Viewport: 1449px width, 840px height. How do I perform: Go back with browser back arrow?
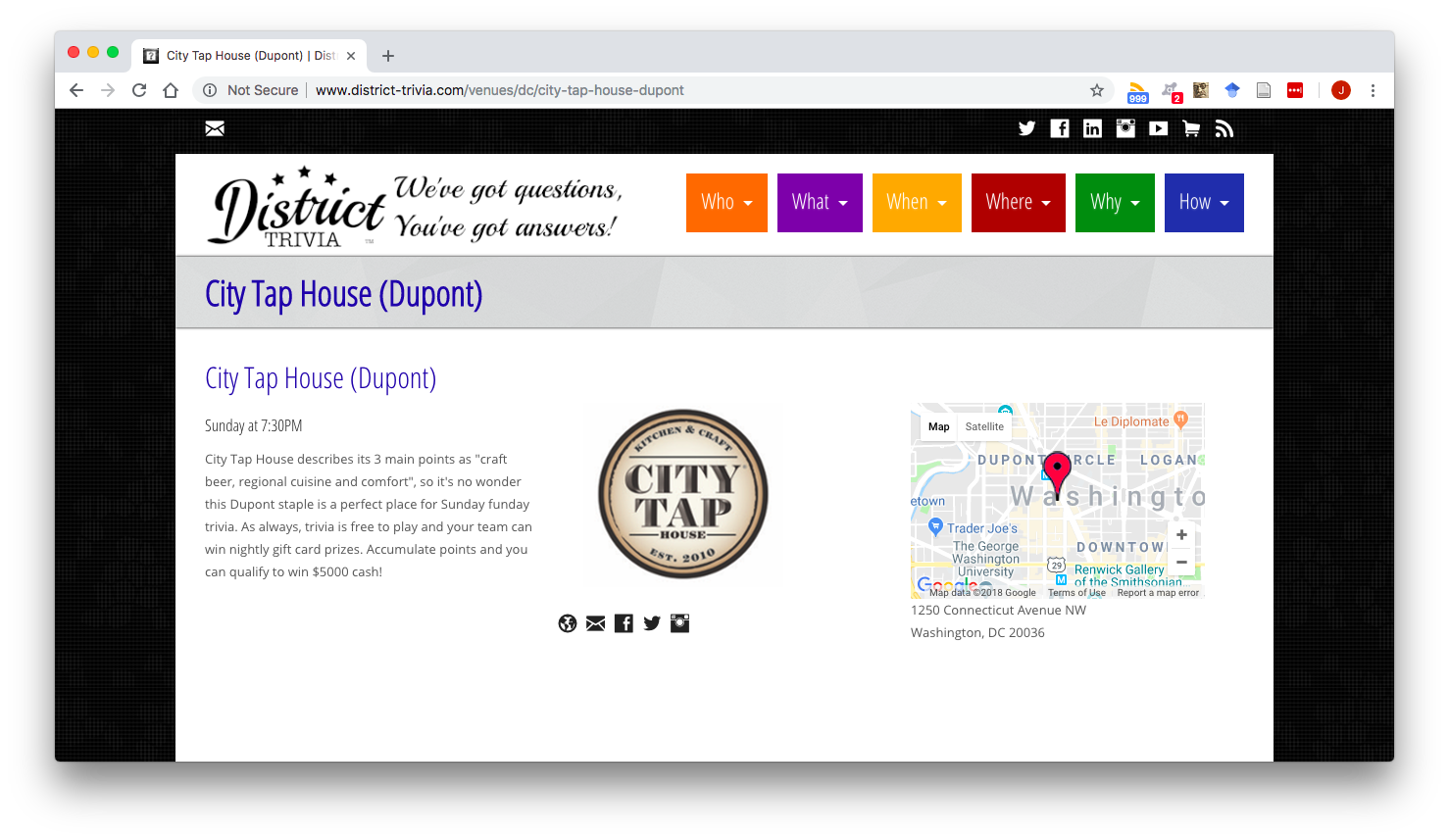76,90
